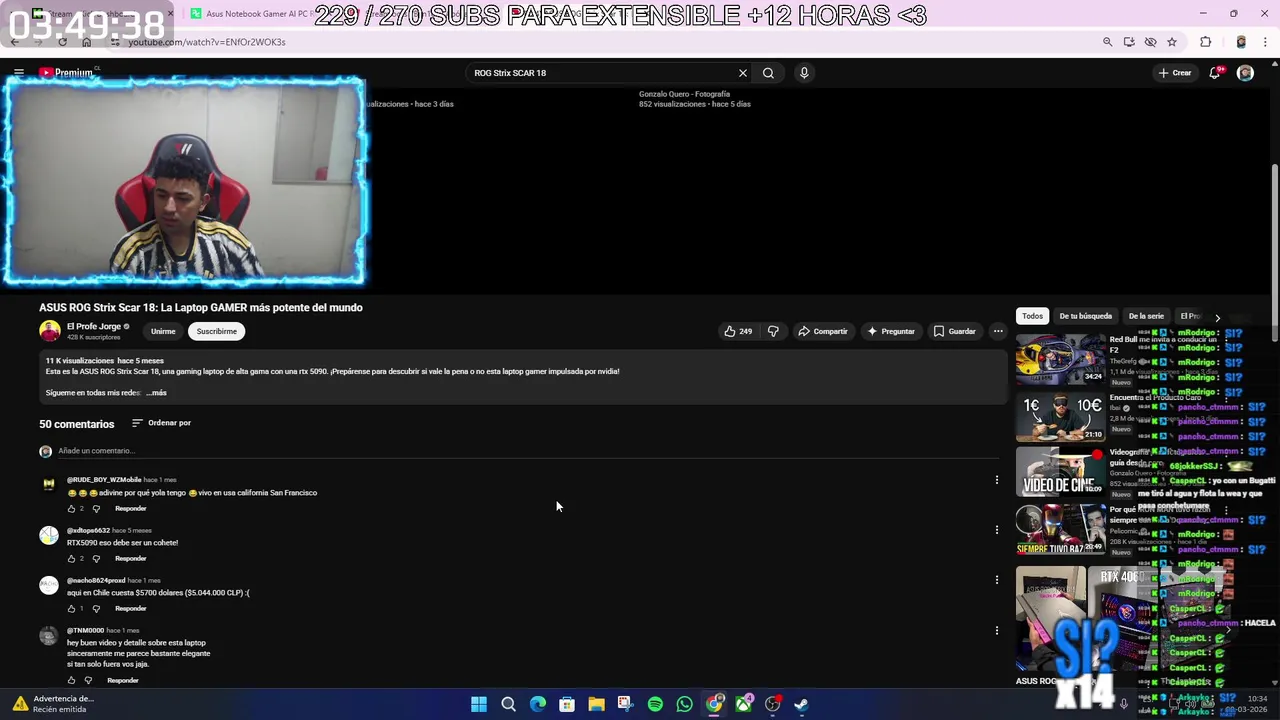Open El Profe Jorge channel name link
Image resolution: width=1280 pixels, height=720 pixels.
click(x=94, y=326)
